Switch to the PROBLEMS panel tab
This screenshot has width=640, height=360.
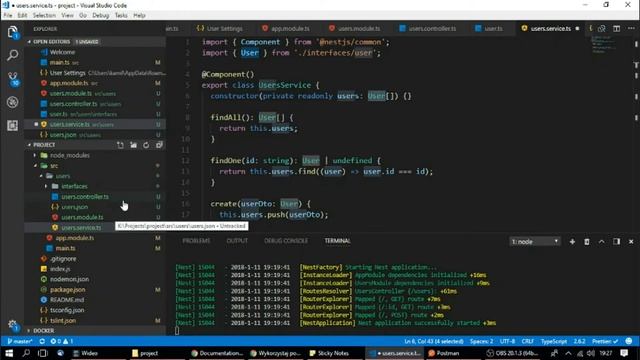tap(196, 241)
